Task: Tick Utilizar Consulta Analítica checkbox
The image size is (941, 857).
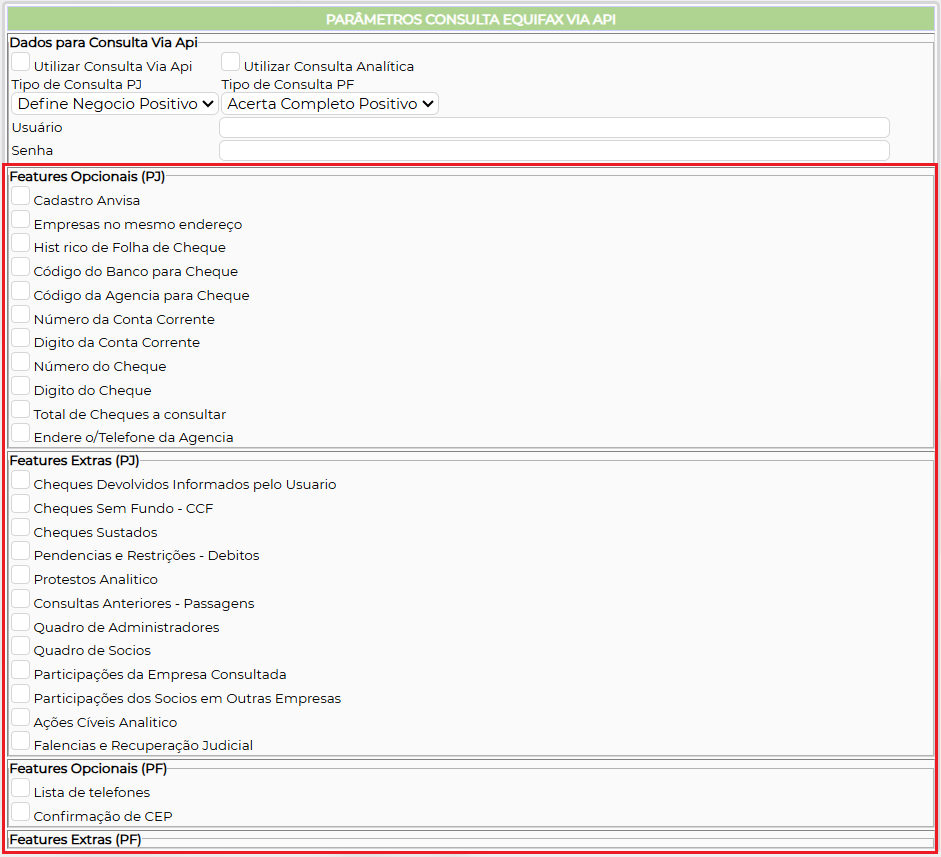Action: tap(230, 62)
